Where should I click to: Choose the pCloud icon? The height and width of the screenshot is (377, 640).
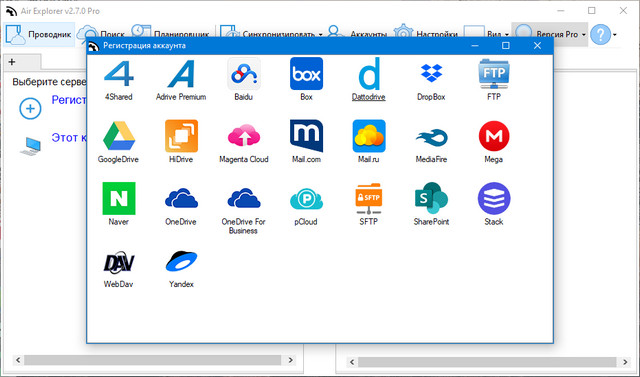click(x=306, y=199)
